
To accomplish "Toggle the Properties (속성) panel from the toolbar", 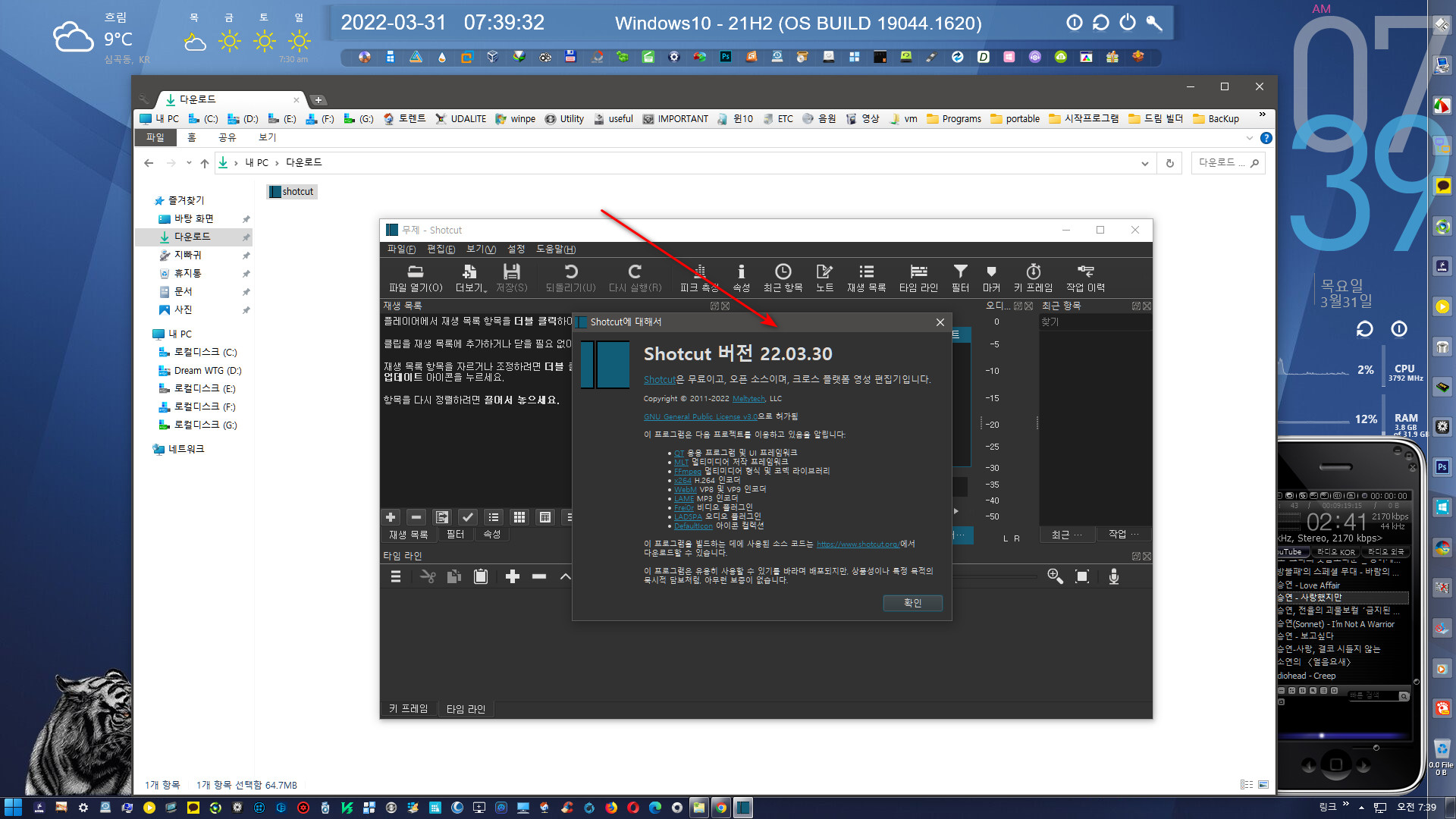I will [x=741, y=278].
